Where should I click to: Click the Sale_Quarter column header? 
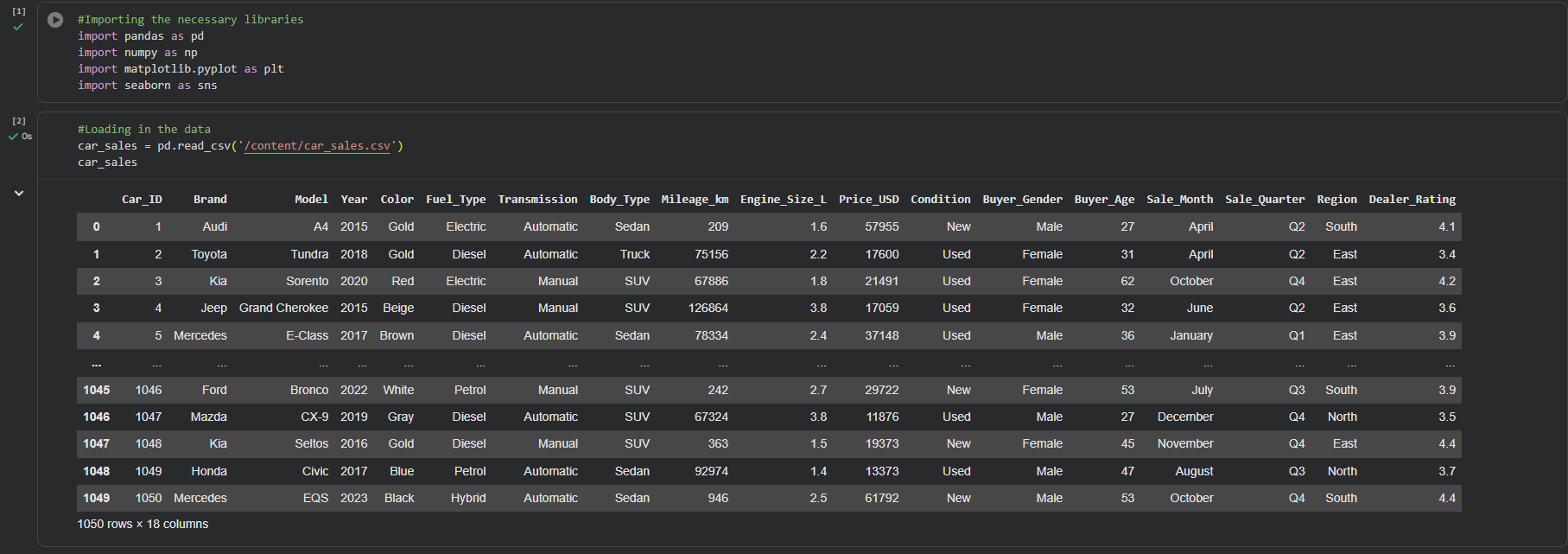pyautogui.click(x=1265, y=200)
